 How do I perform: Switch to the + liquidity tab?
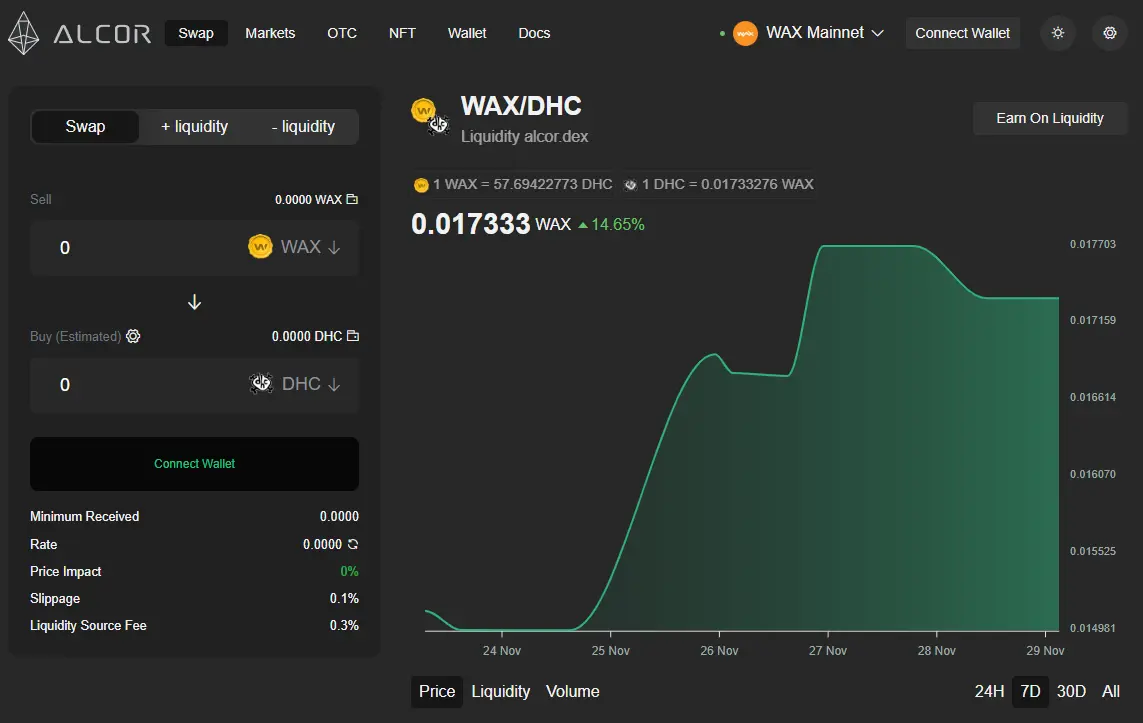point(195,127)
